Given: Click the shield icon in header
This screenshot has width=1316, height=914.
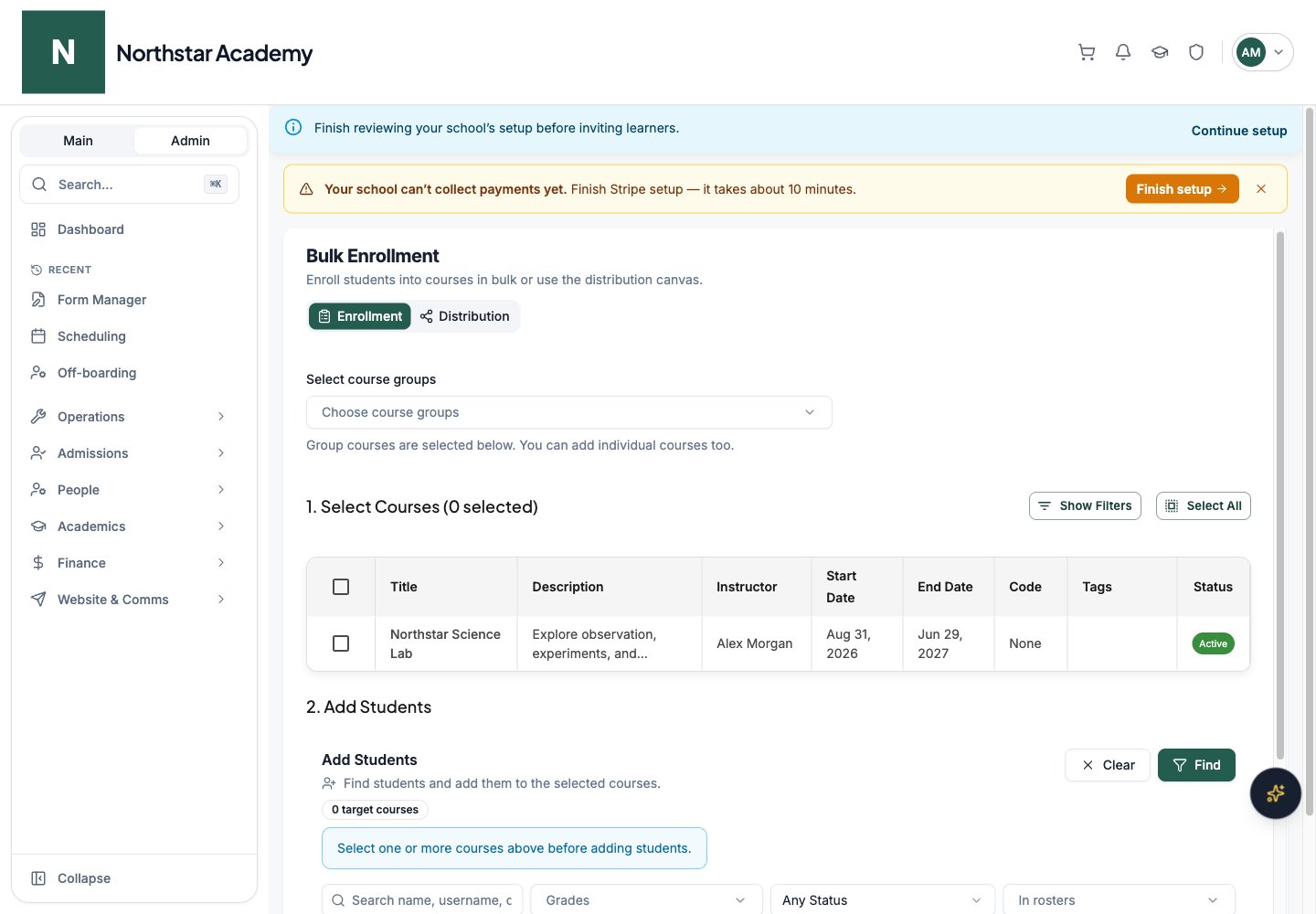Looking at the screenshot, I should pyautogui.click(x=1196, y=52).
